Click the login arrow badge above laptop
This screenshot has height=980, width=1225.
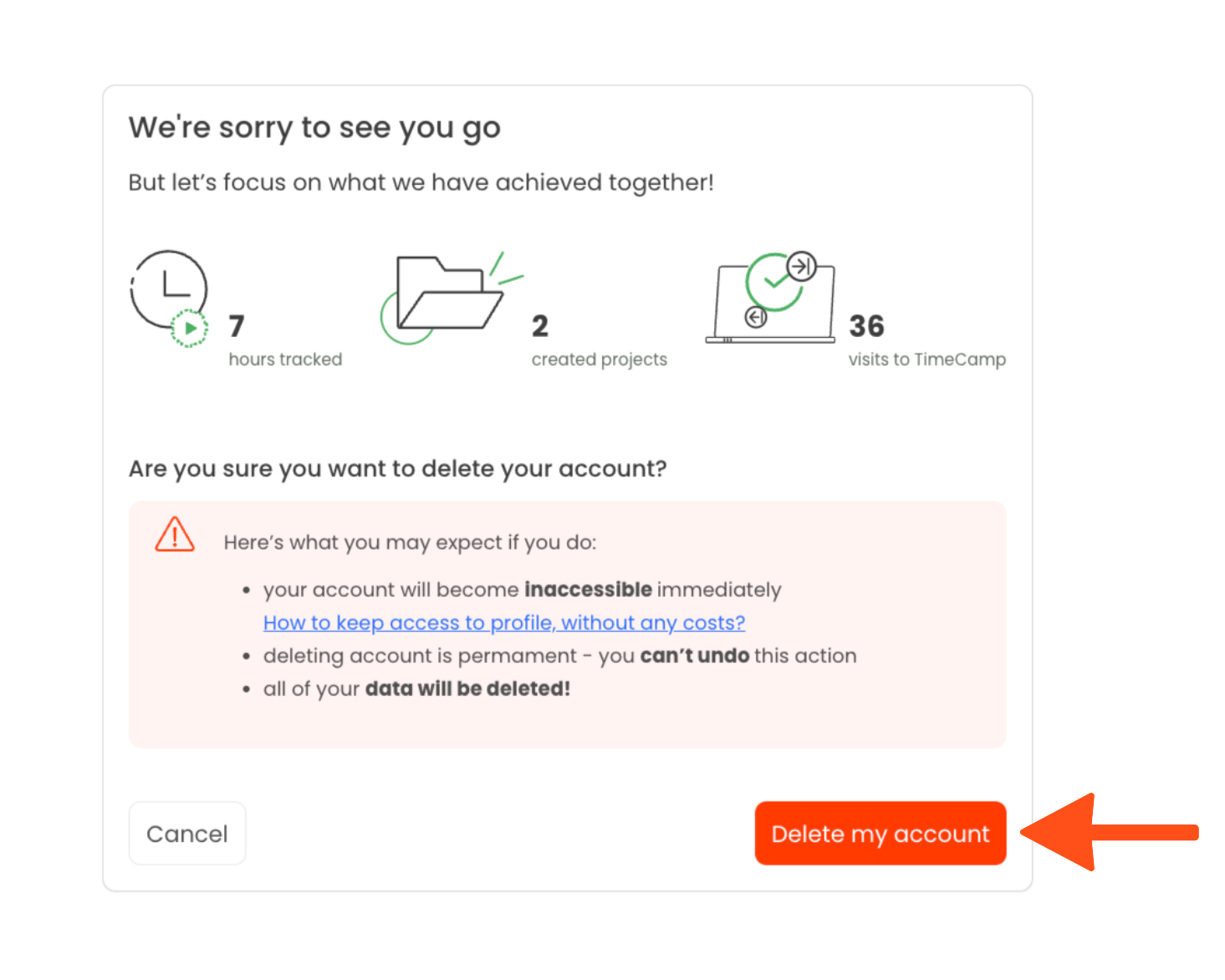point(801,267)
